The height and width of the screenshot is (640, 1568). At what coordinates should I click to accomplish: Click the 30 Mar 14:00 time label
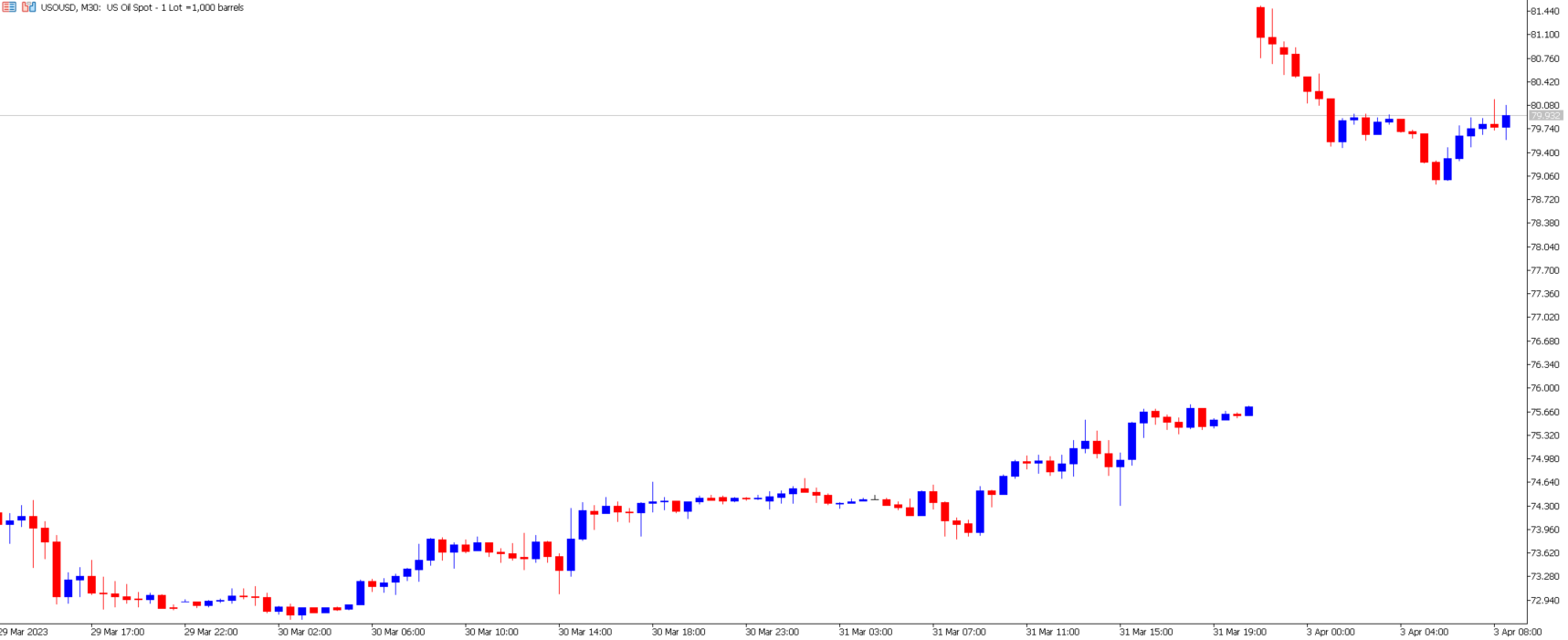[x=584, y=632]
